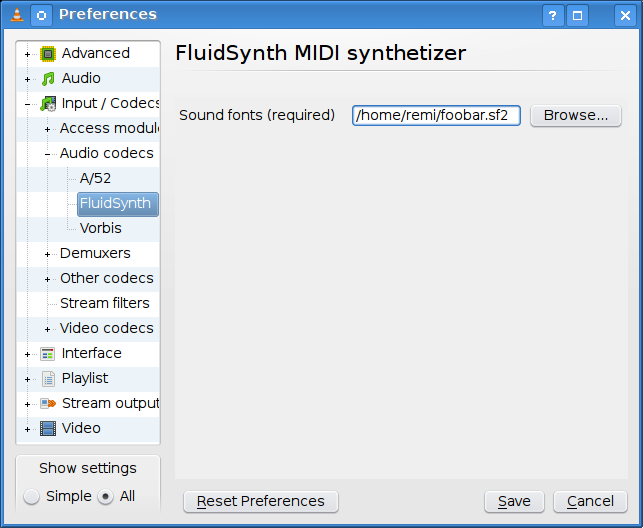The image size is (643, 528).
Task: Expand the Video codecs tree node
Action: point(47,329)
